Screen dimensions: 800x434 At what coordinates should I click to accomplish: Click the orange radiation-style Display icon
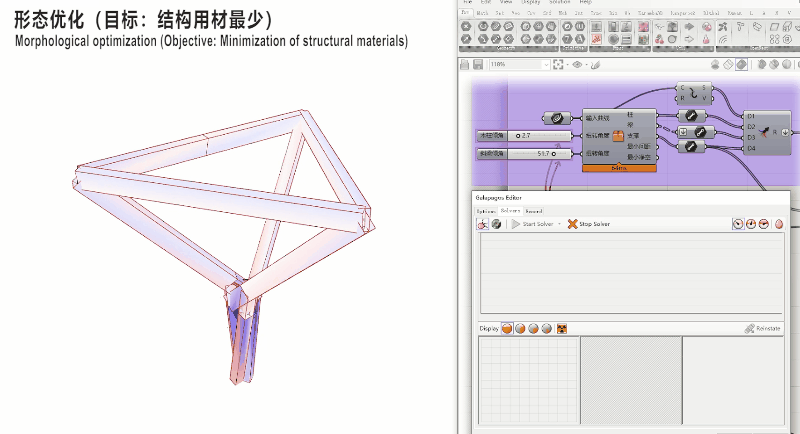tap(562, 328)
